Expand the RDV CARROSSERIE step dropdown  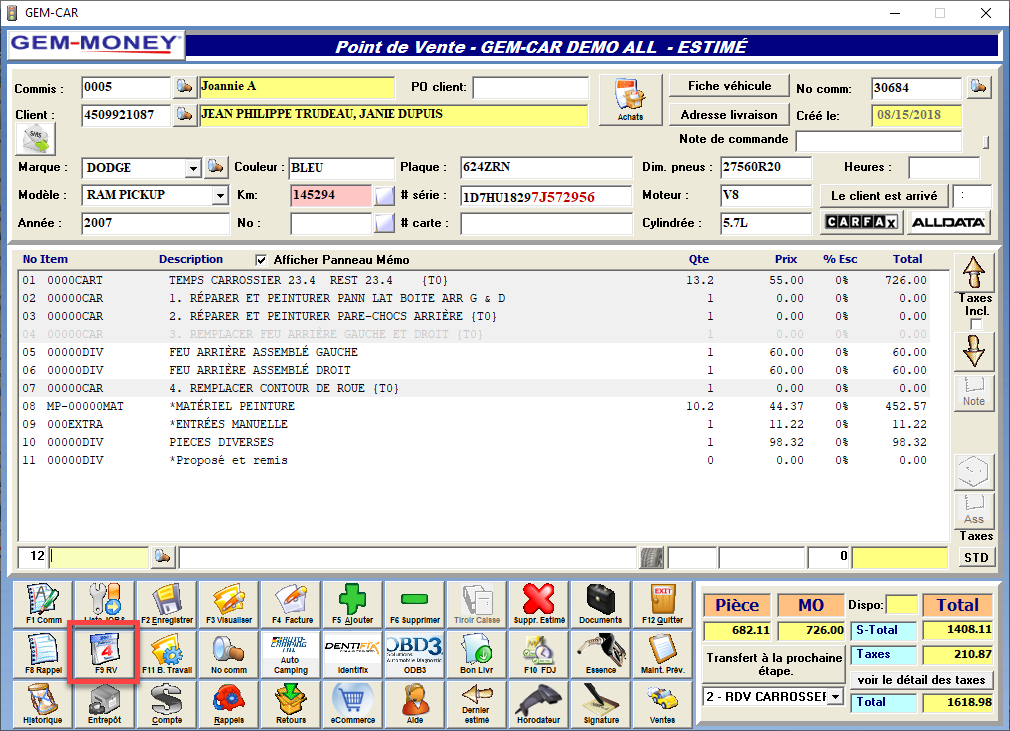[x=835, y=697]
